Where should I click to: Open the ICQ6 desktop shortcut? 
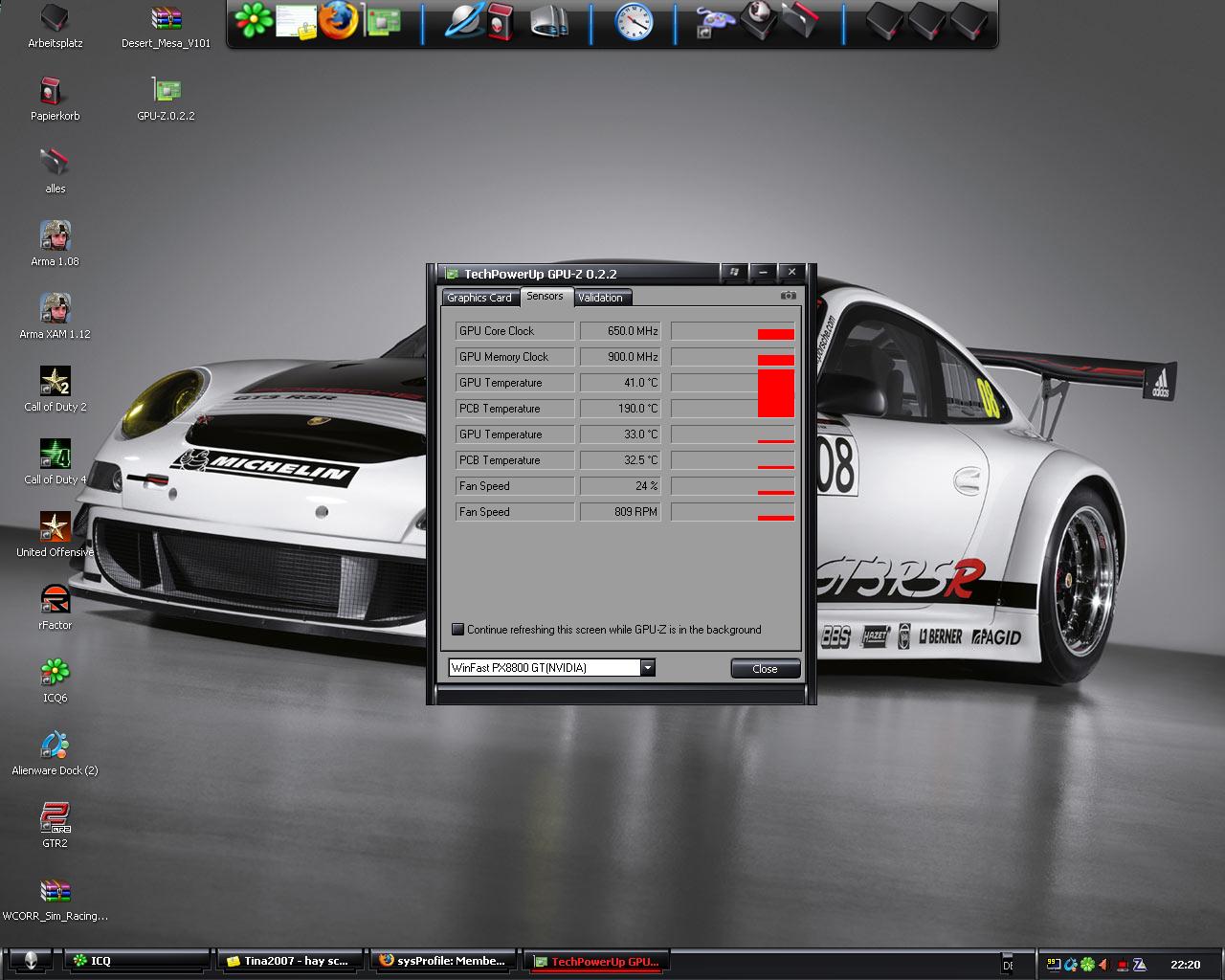[56, 679]
